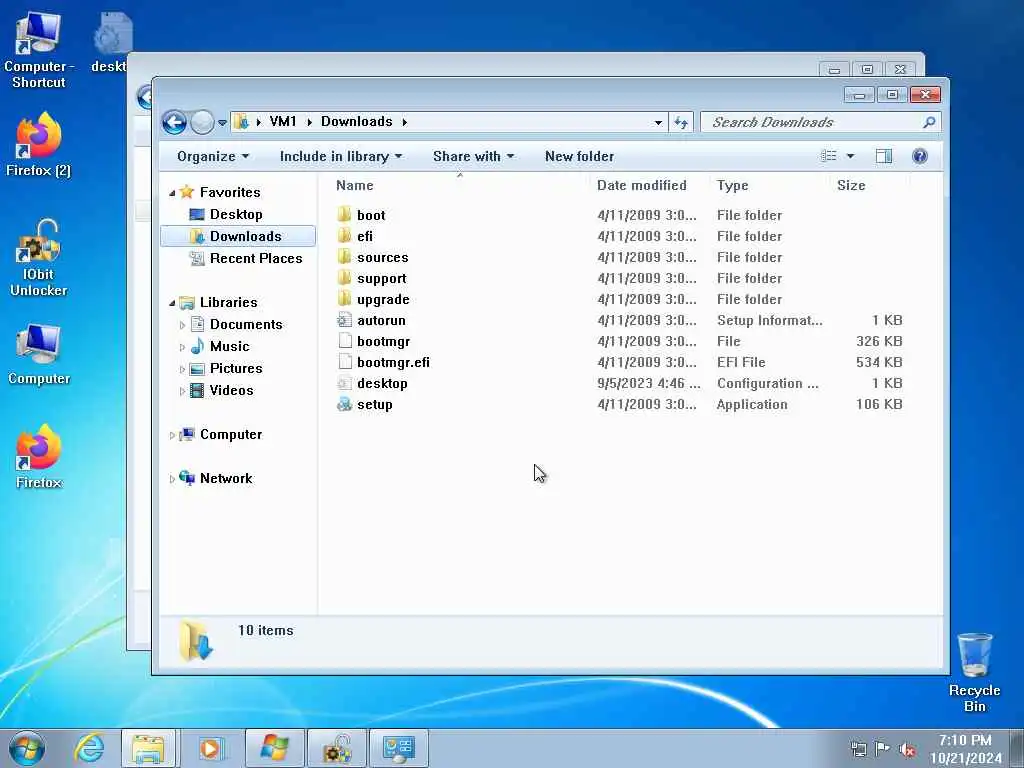Expand the Videos library
The height and width of the screenshot is (768, 1024).
tap(182, 391)
